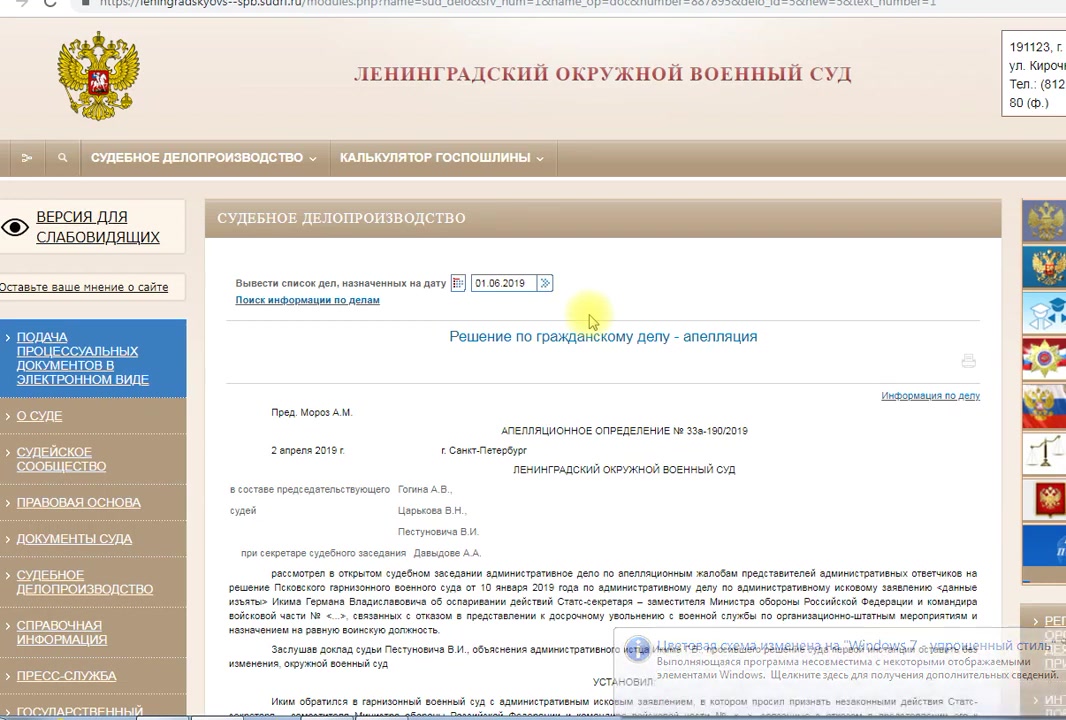Click the date field showing 01.06.2019
Viewport: 1066px width, 720px height.
pyautogui.click(x=504, y=283)
